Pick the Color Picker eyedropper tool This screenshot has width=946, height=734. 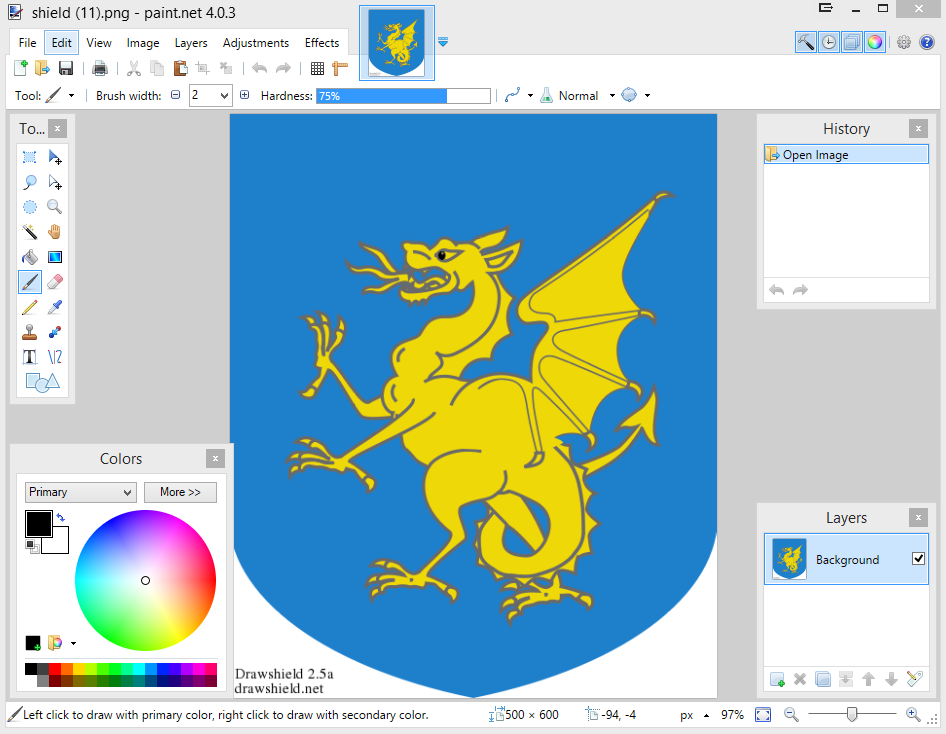55,307
